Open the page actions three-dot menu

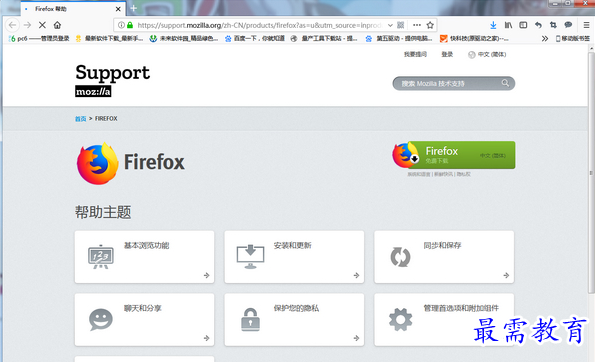point(417,25)
